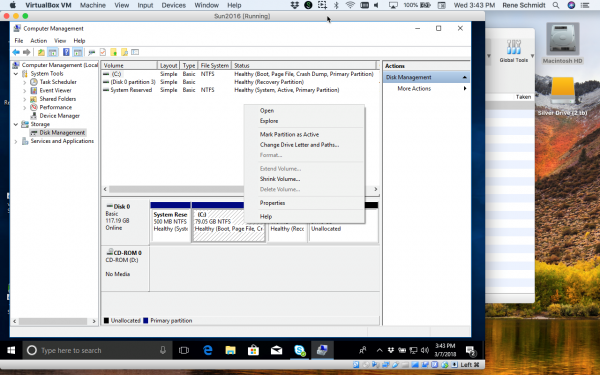600x375 pixels.
Task: Open Macintosh HD on the desktop
Action: (562, 43)
